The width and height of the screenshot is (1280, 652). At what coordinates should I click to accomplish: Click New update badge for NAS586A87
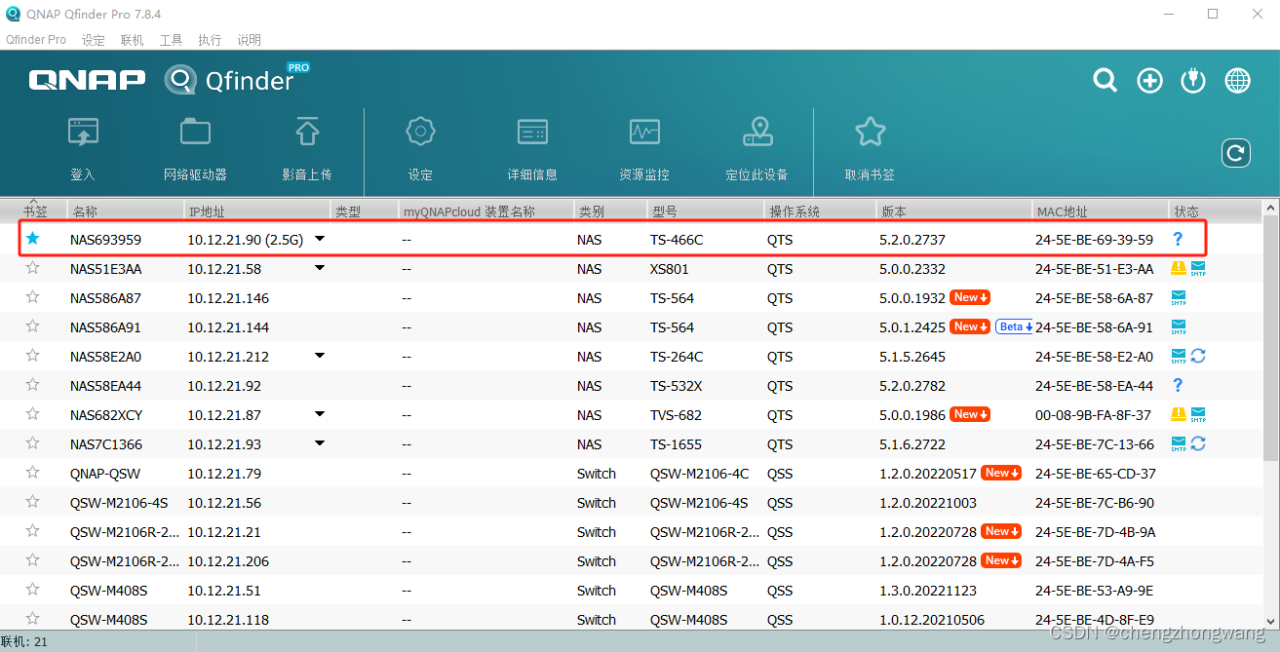click(x=970, y=298)
